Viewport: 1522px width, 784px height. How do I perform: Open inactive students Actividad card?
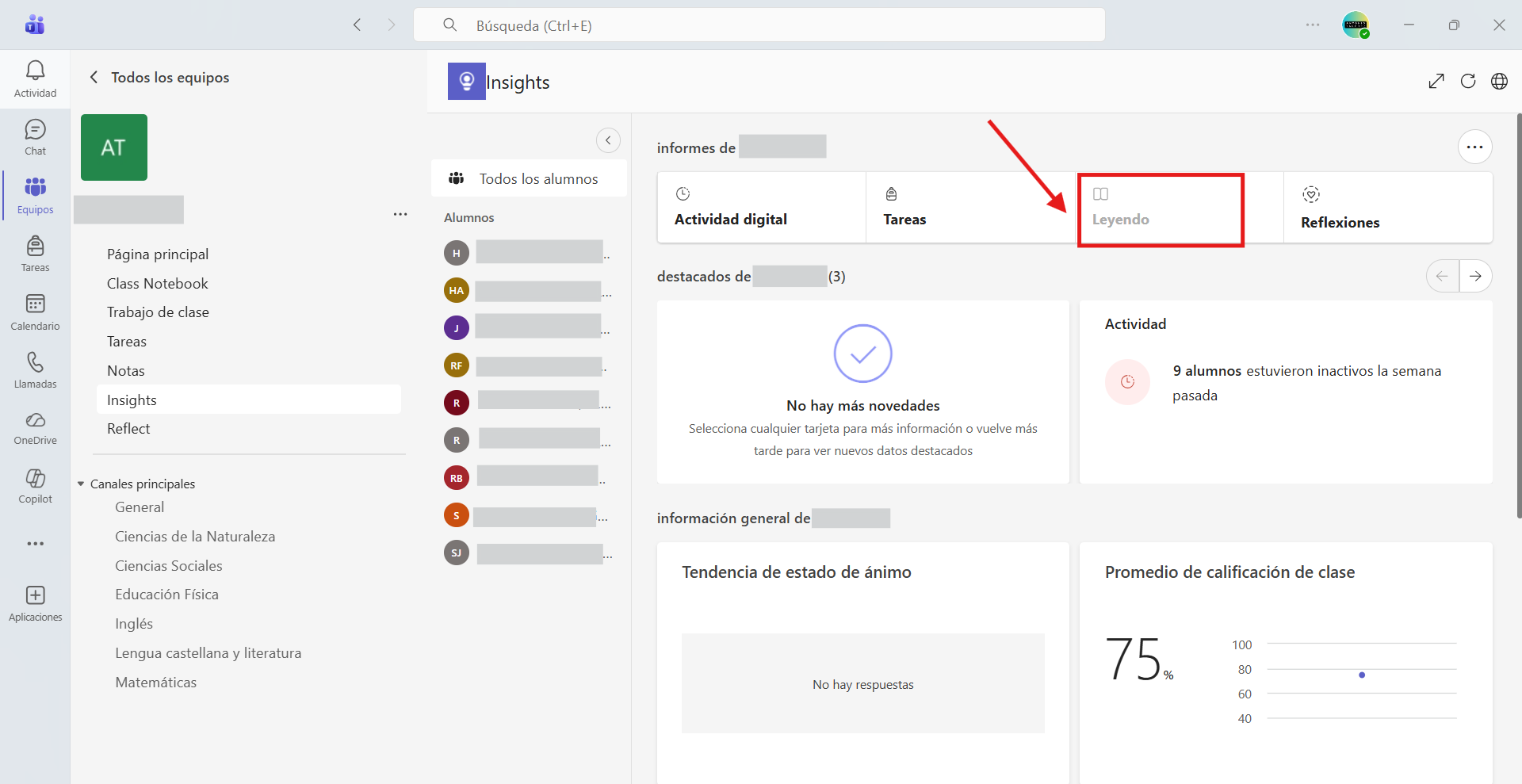click(x=1286, y=392)
